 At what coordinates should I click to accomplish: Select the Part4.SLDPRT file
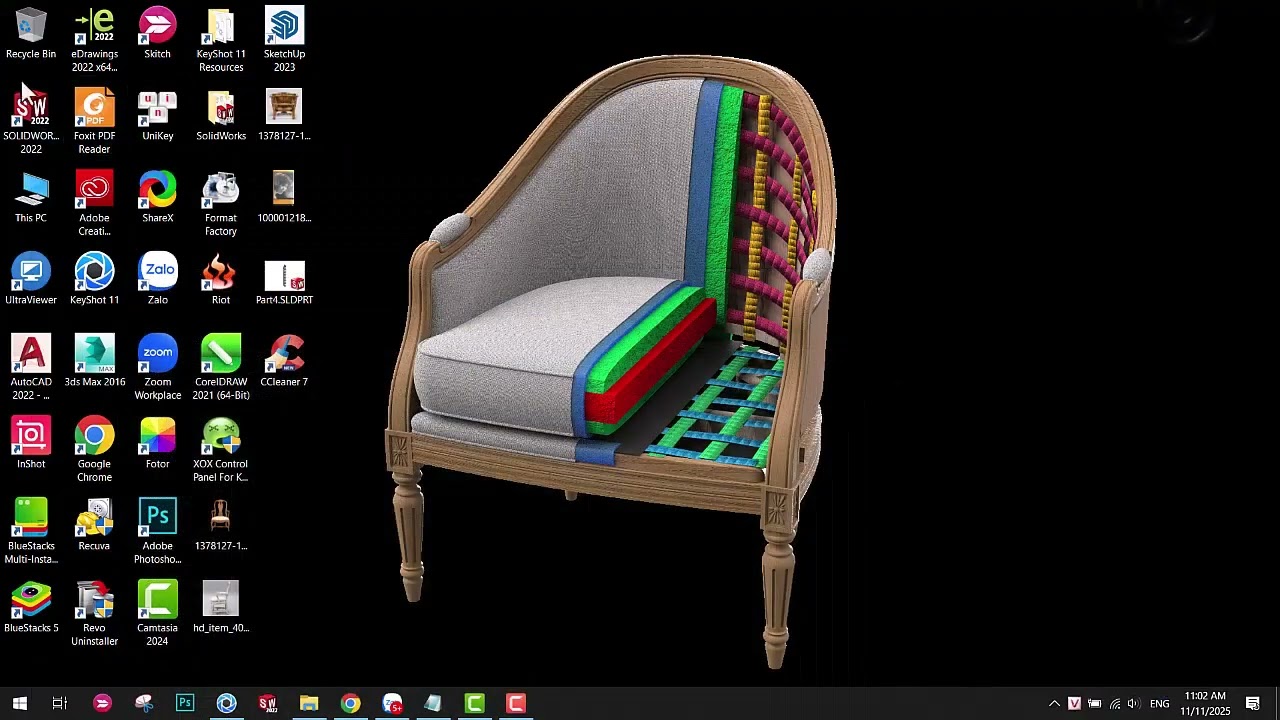click(x=284, y=280)
